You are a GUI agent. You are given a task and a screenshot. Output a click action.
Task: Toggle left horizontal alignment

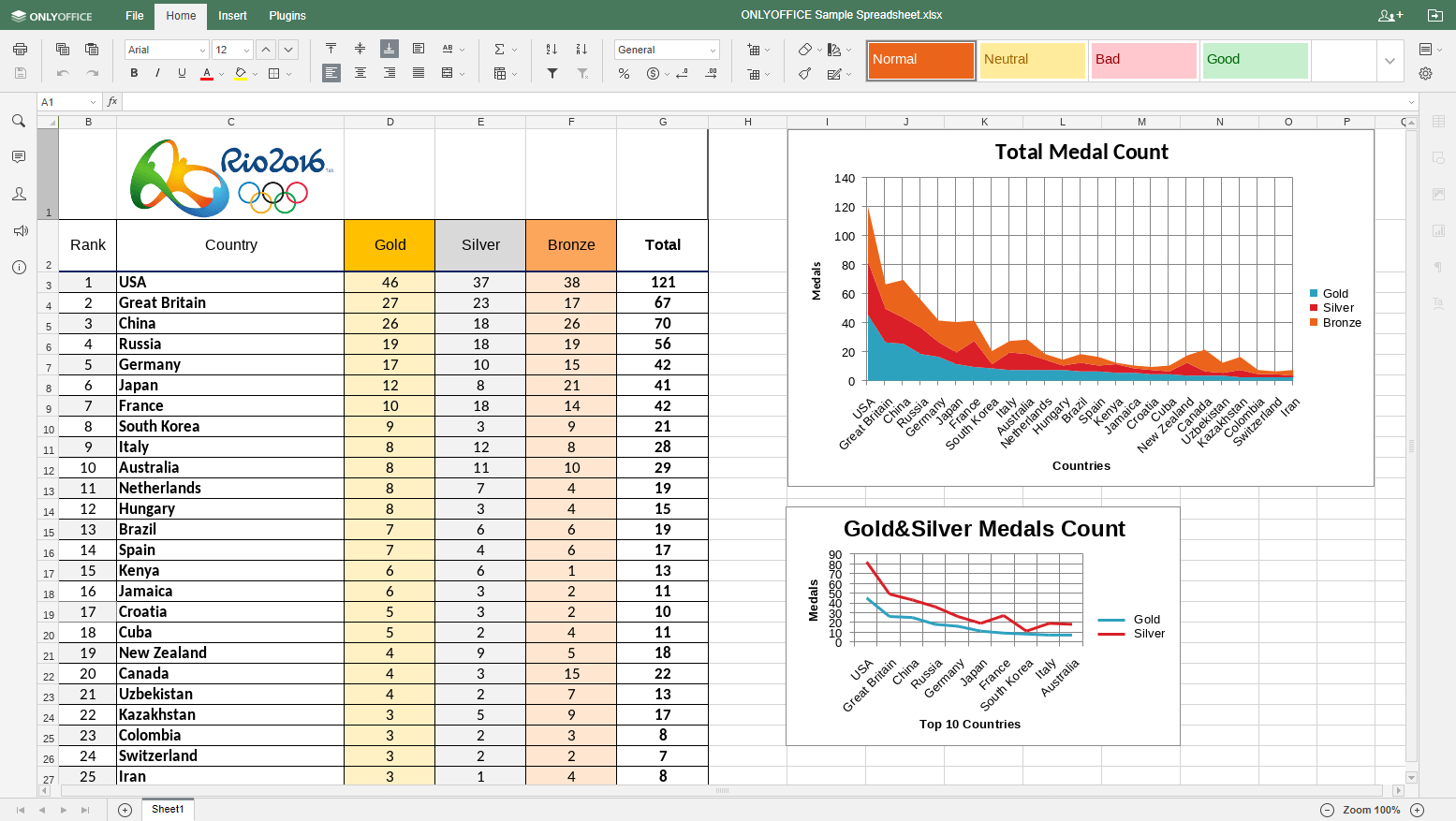click(x=331, y=73)
